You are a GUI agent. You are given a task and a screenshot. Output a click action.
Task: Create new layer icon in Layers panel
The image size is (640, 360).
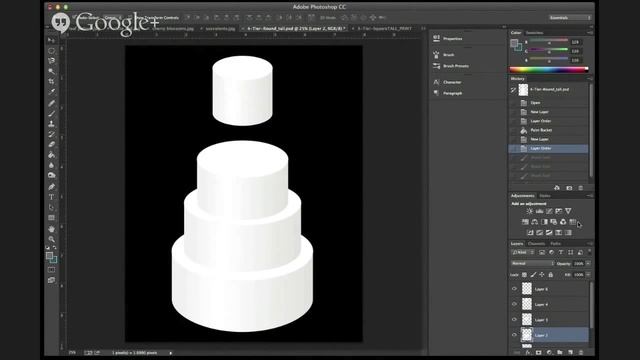point(570,352)
